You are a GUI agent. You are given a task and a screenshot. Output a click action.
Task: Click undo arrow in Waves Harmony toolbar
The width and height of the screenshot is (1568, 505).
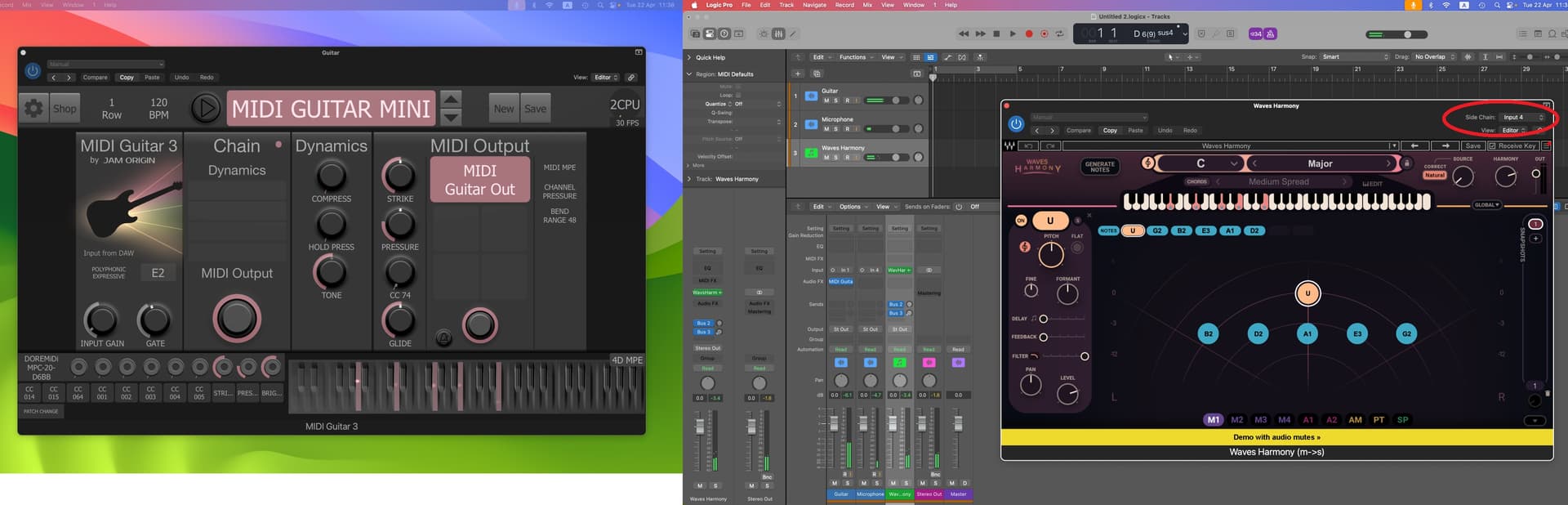(1028, 145)
